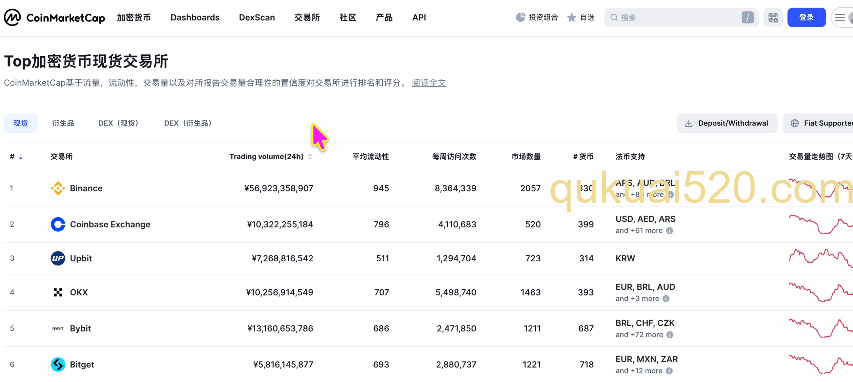Click the Deposit/Withdrawal button
Image resolution: width=853 pixels, height=382 pixels.
click(727, 124)
